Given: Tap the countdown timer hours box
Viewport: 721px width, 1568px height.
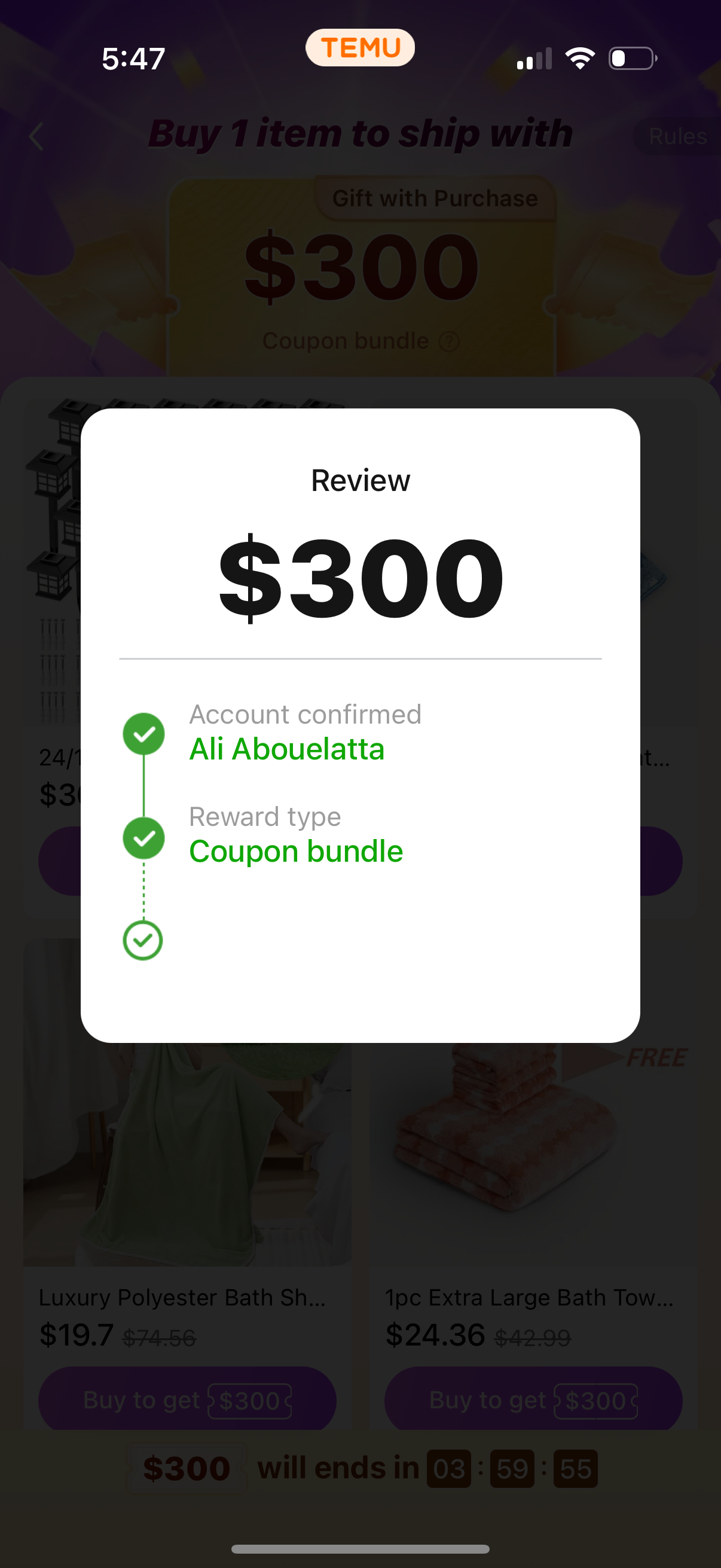Looking at the screenshot, I should [x=449, y=1469].
